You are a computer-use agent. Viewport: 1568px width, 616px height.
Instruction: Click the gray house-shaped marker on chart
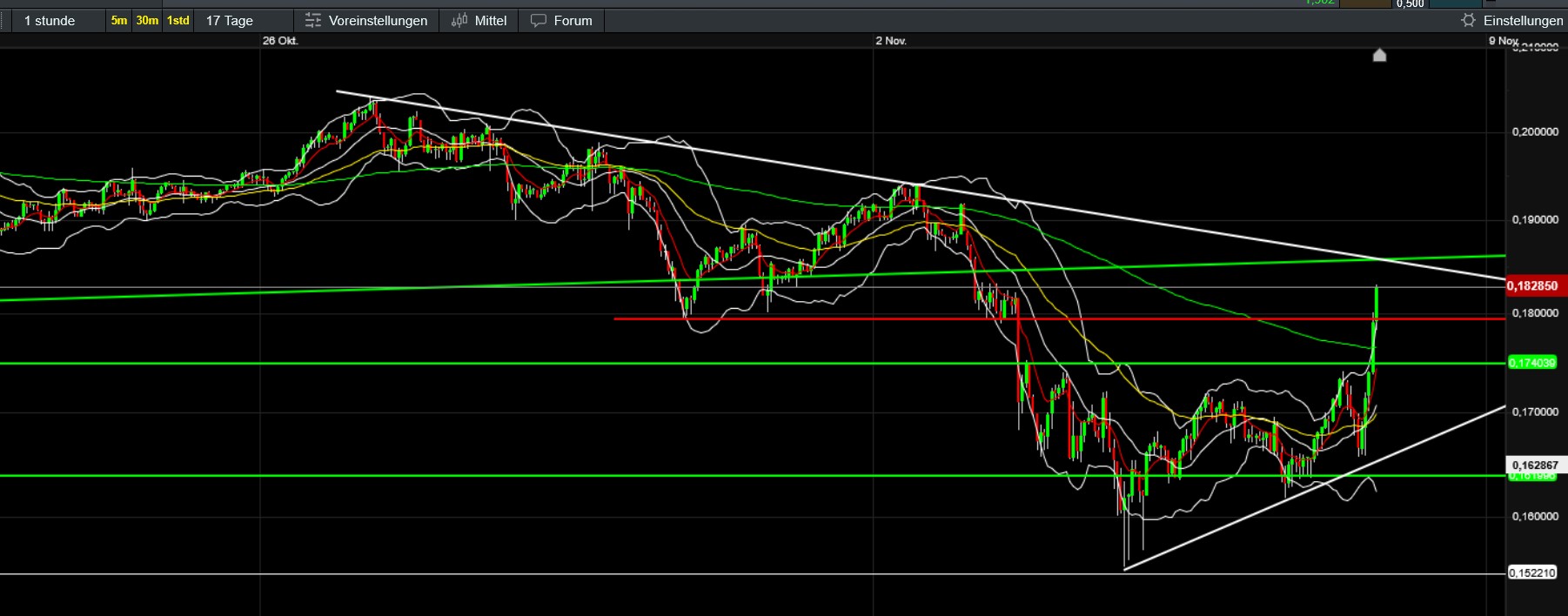[1379, 56]
